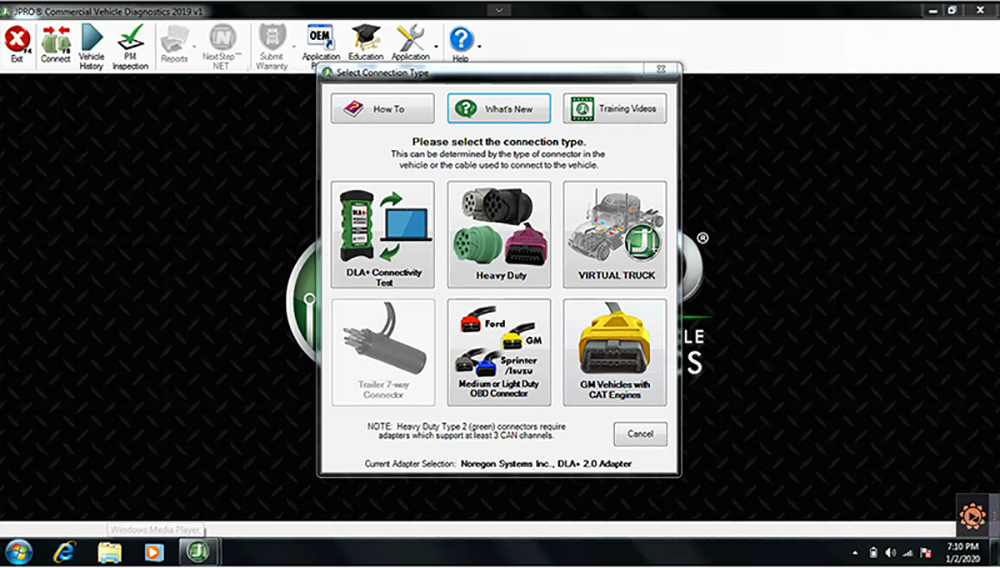Select the VIRTUAL TRUCK connection
Viewport: 1000px width, 568px height.
click(615, 234)
